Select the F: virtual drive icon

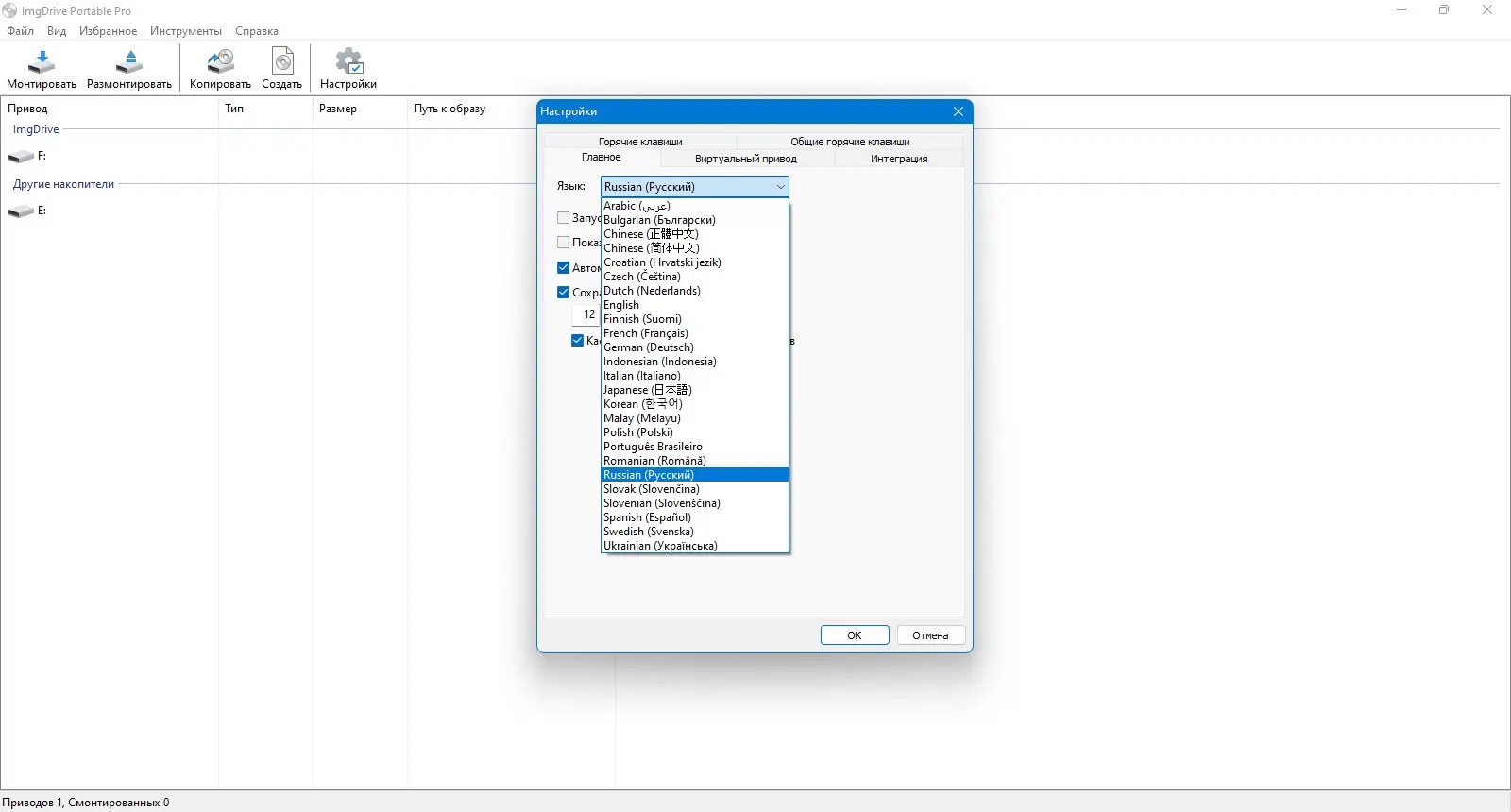tap(20, 157)
